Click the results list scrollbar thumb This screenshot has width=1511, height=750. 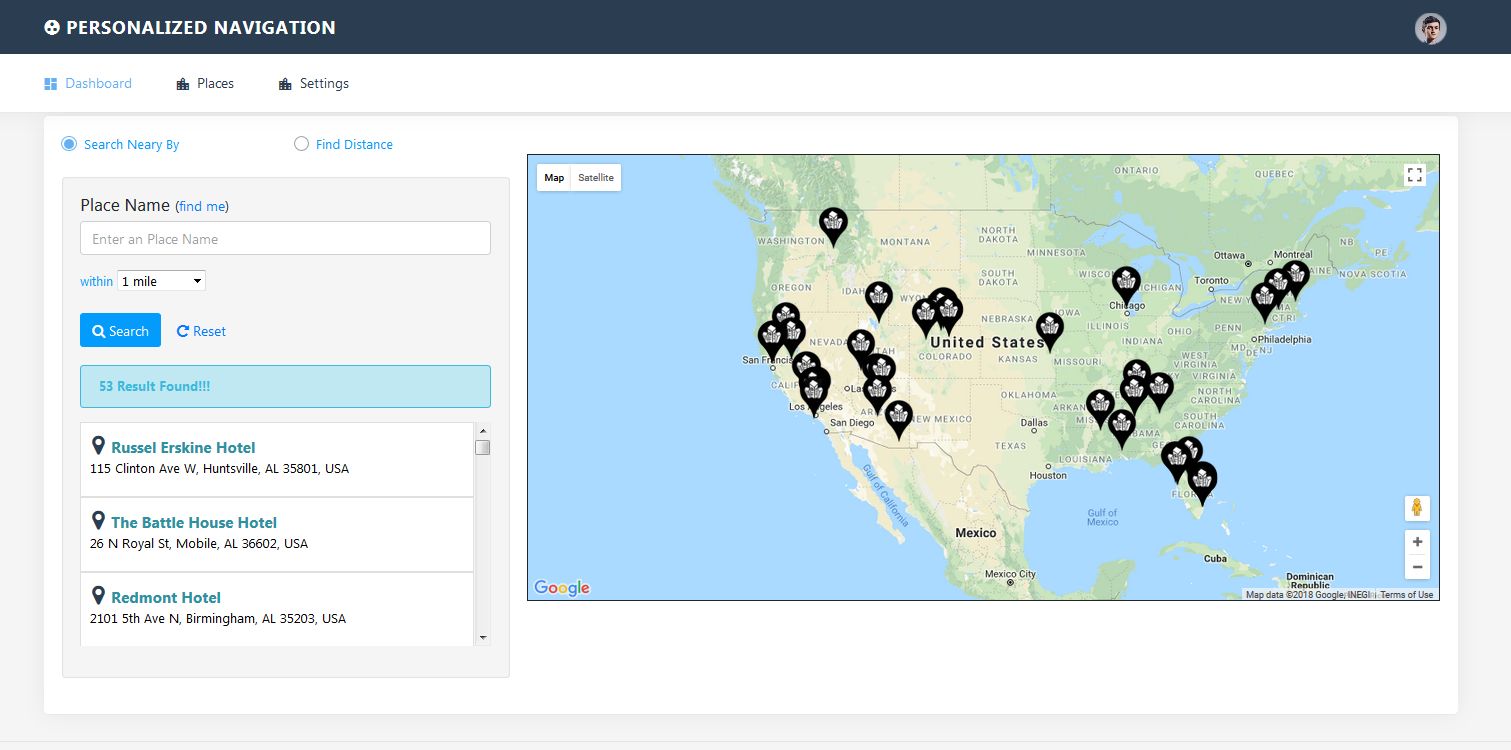482,447
